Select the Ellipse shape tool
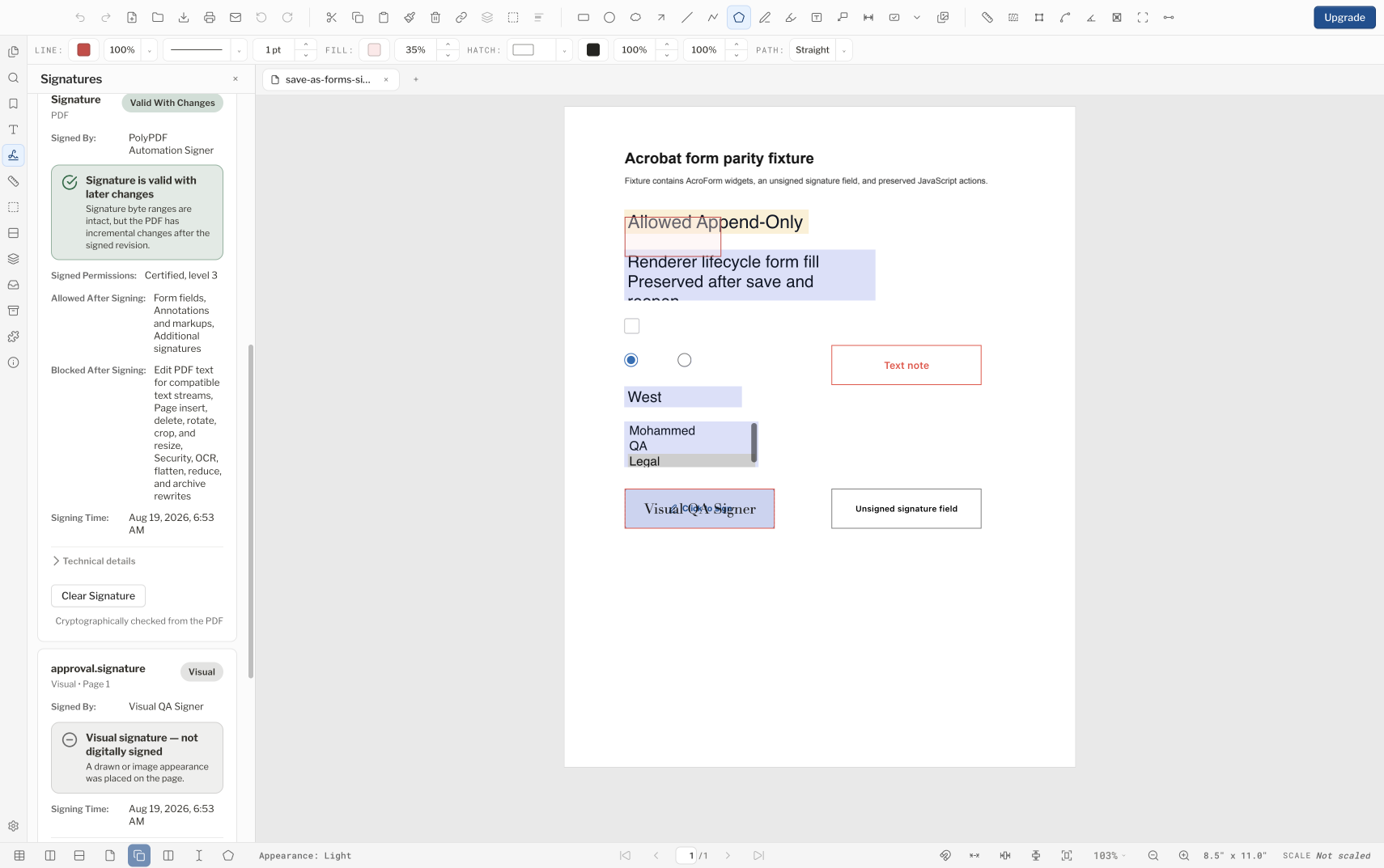This screenshot has width=1384, height=868. [x=609, y=17]
